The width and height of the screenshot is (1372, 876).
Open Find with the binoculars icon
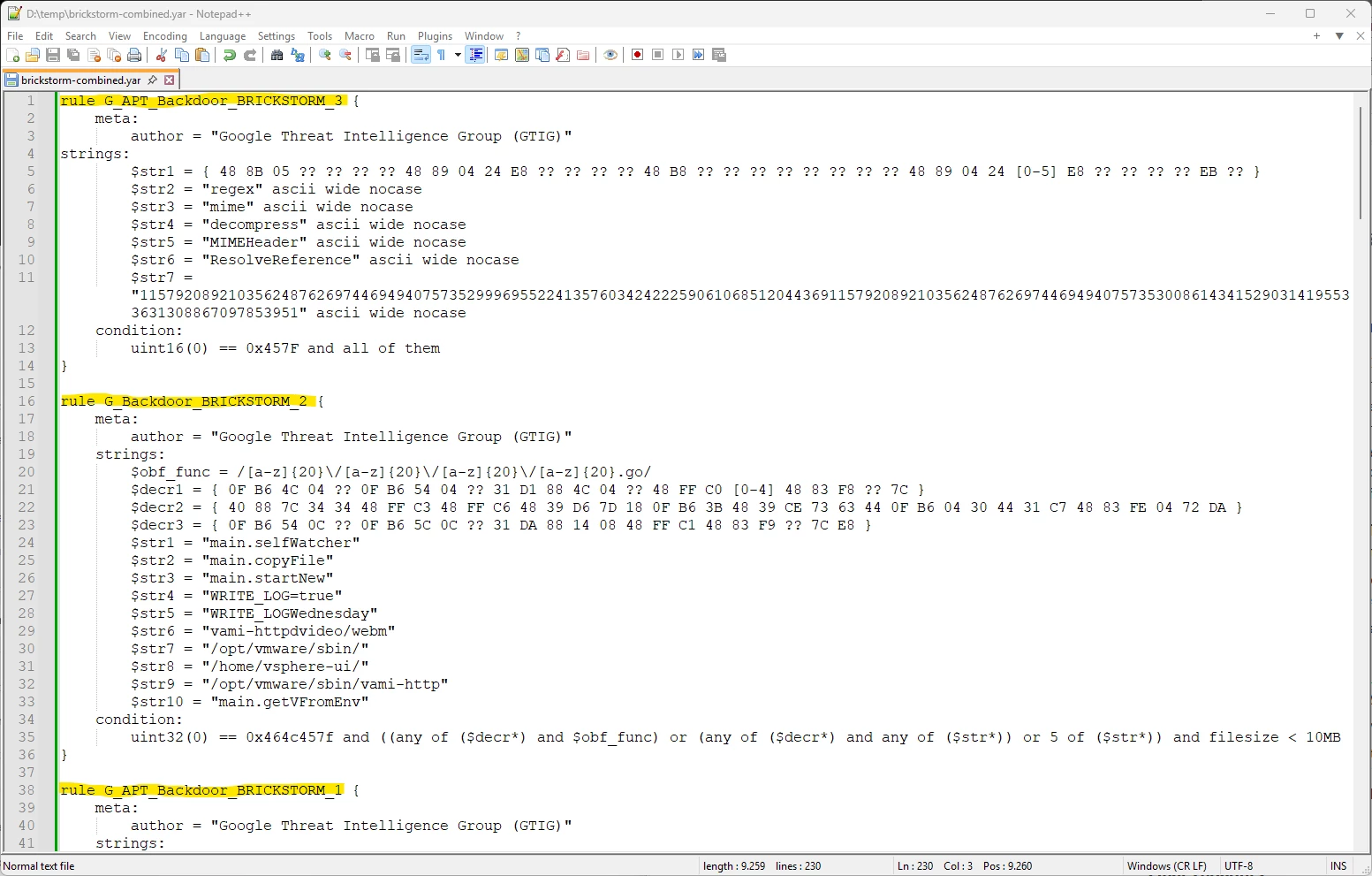point(277,55)
